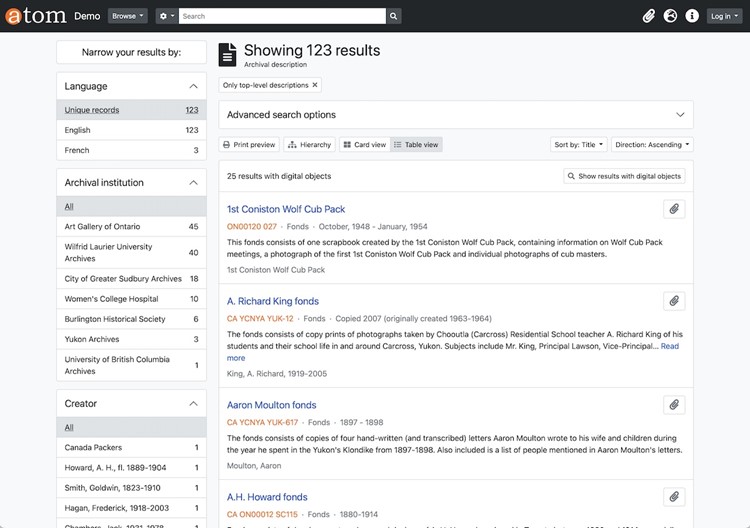Click in the Search input field

coord(282,16)
